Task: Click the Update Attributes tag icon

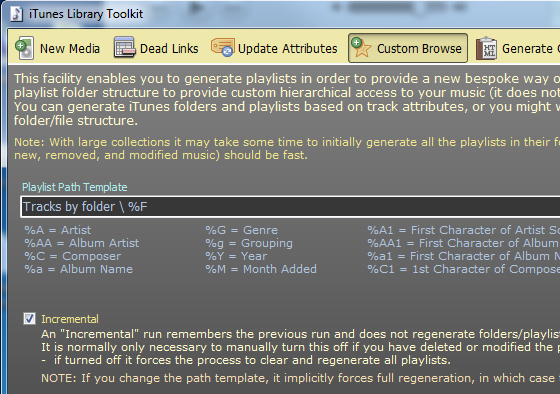Action: (x=222, y=48)
